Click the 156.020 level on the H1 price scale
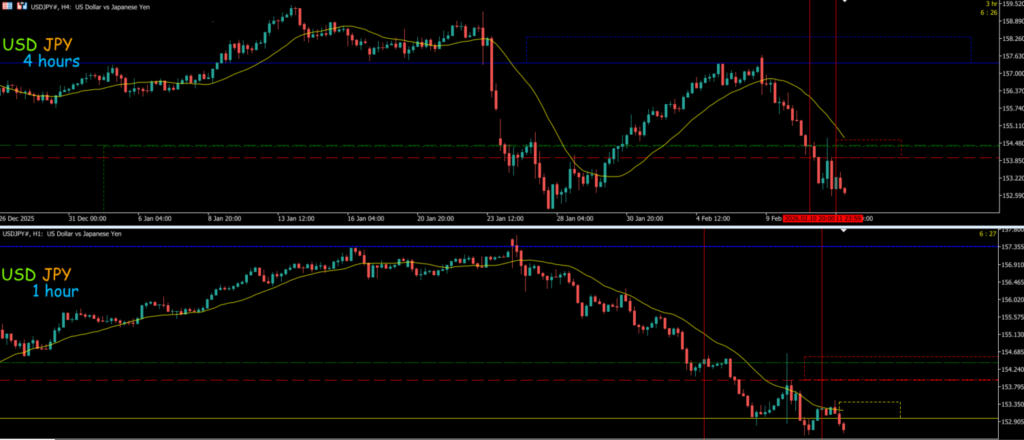This screenshot has width=1024, height=440. [1010, 300]
